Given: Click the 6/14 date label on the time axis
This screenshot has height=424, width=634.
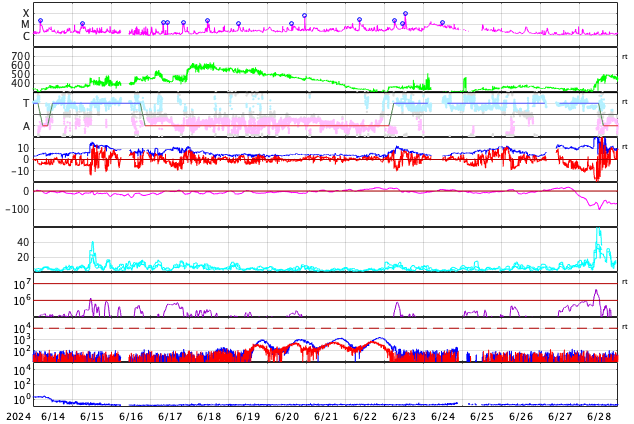Looking at the screenshot, I should (x=53, y=417).
